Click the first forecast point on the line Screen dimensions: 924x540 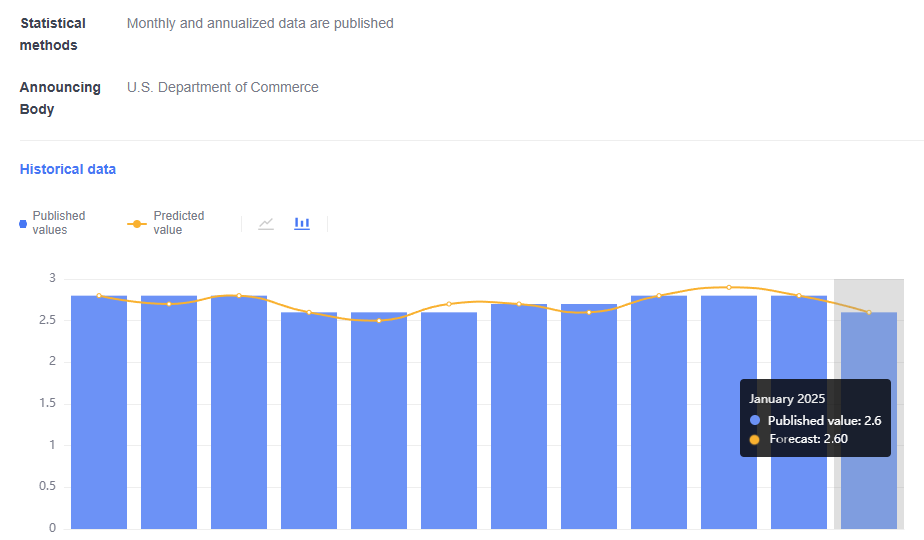tap(99, 296)
